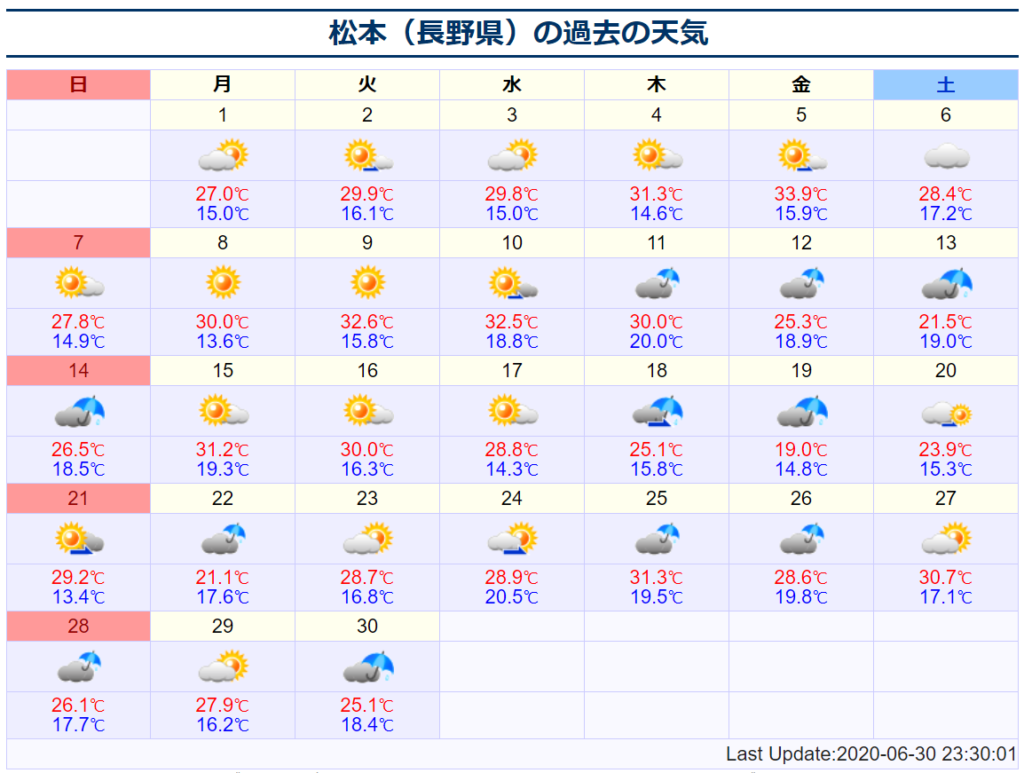Select the sunny icon on June 8

(x=223, y=283)
